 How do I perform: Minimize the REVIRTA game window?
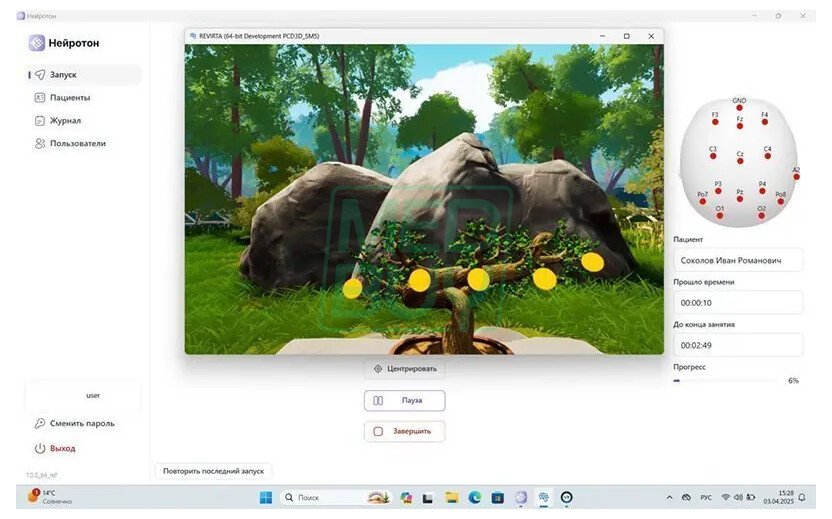pos(602,36)
